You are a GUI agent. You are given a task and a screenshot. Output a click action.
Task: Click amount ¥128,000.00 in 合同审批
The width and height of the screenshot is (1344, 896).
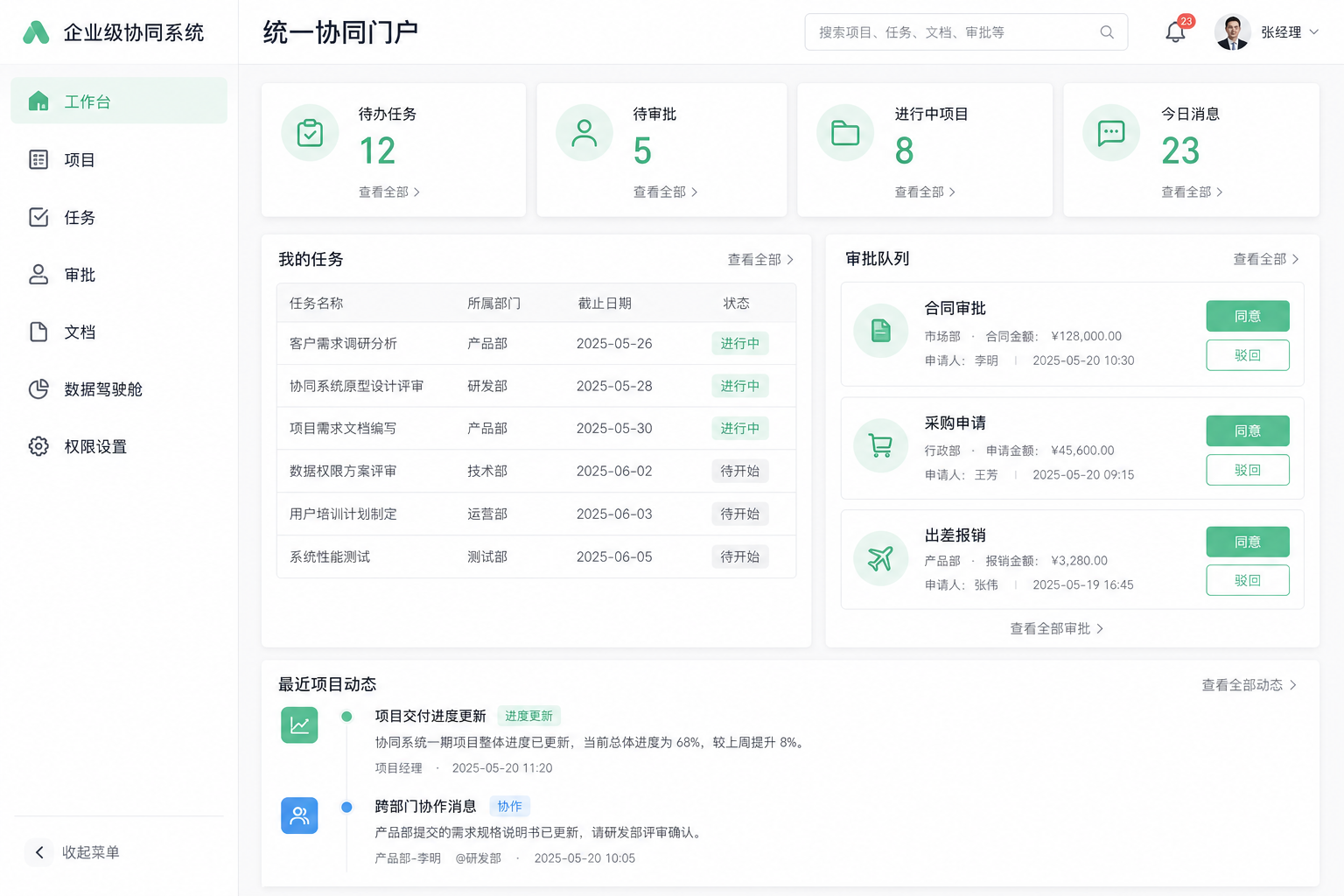point(1086,336)
